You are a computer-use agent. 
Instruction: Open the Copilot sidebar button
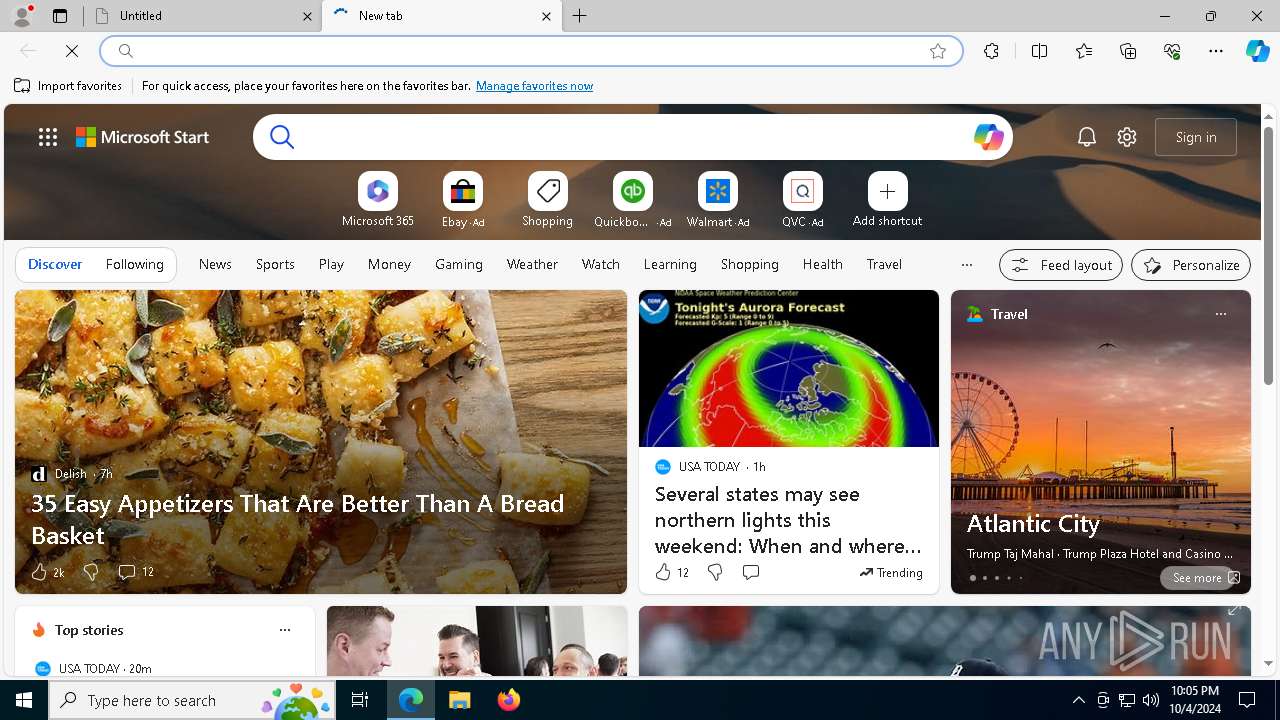pyautogui.click(x=1257, y=51)
